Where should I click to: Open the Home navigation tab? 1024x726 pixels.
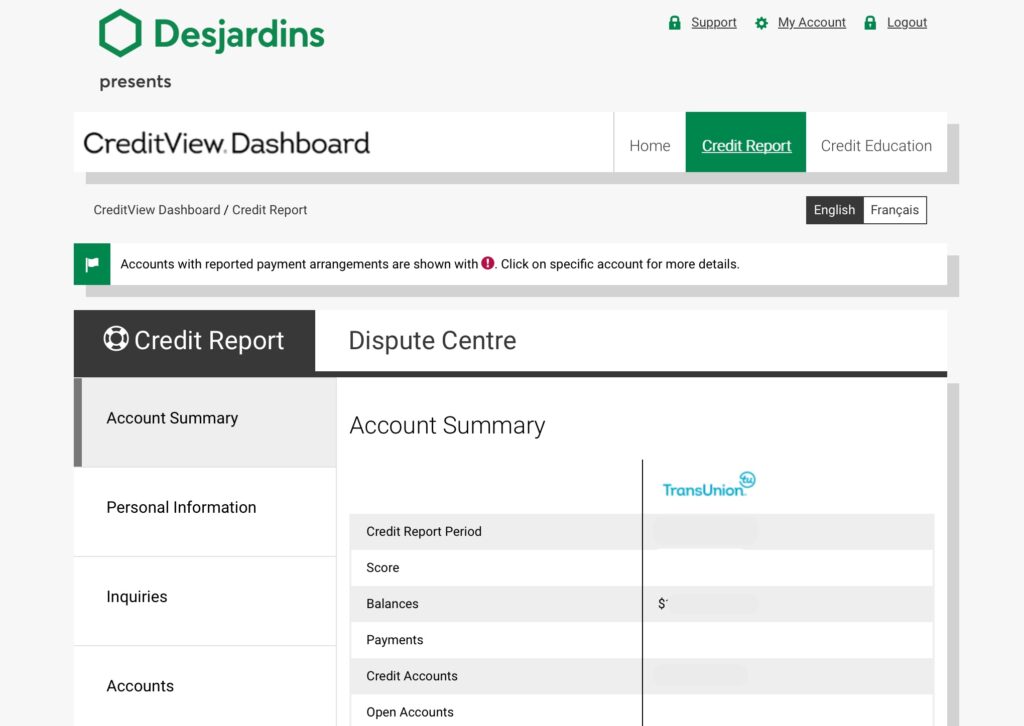coord(649,146)
